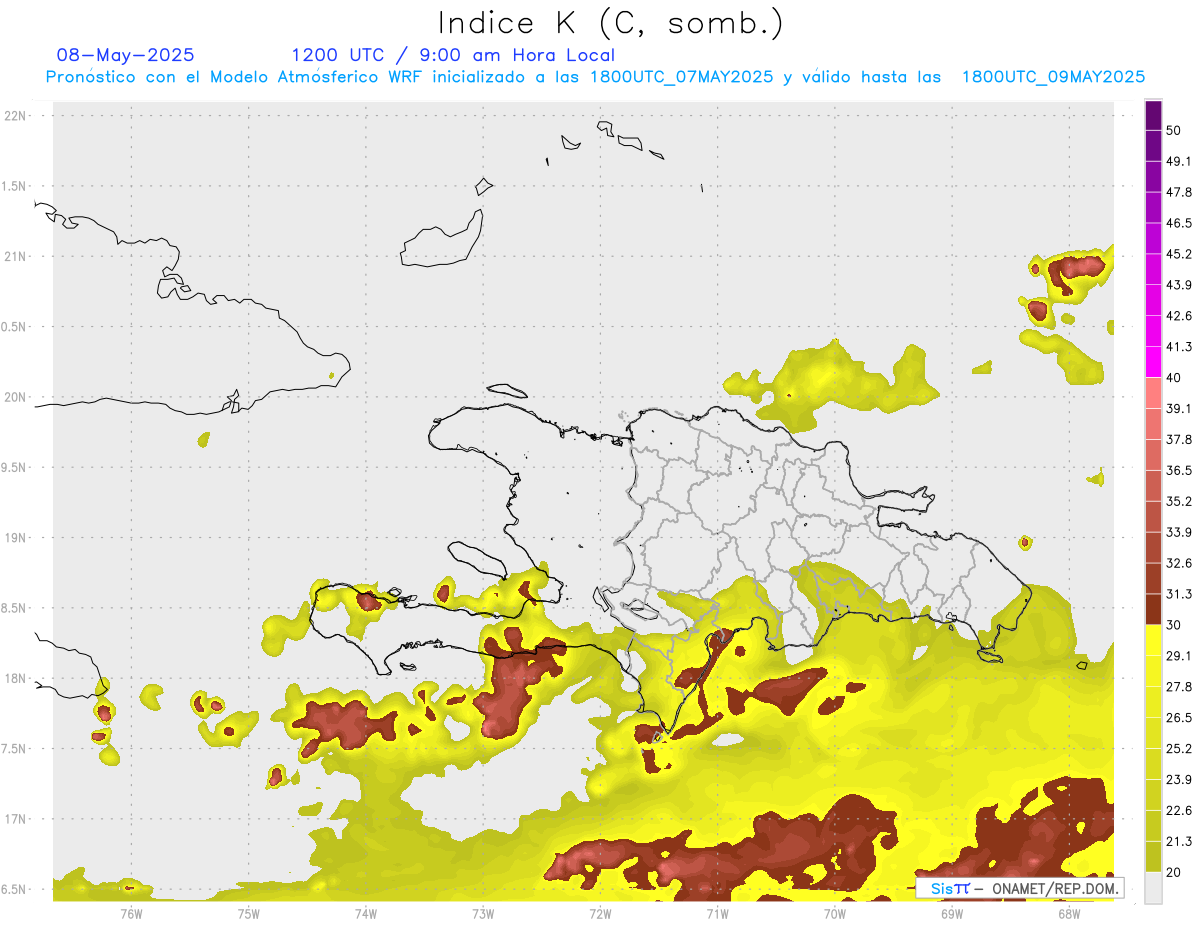Click the longitude axis label '74W'

[x=366, y=913]
